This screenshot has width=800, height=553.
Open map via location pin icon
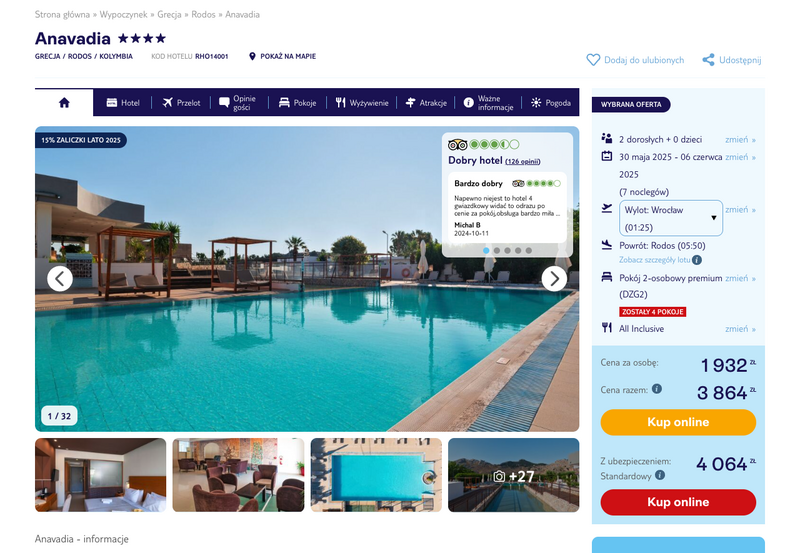pyautogui.click(x=252, y=56)
